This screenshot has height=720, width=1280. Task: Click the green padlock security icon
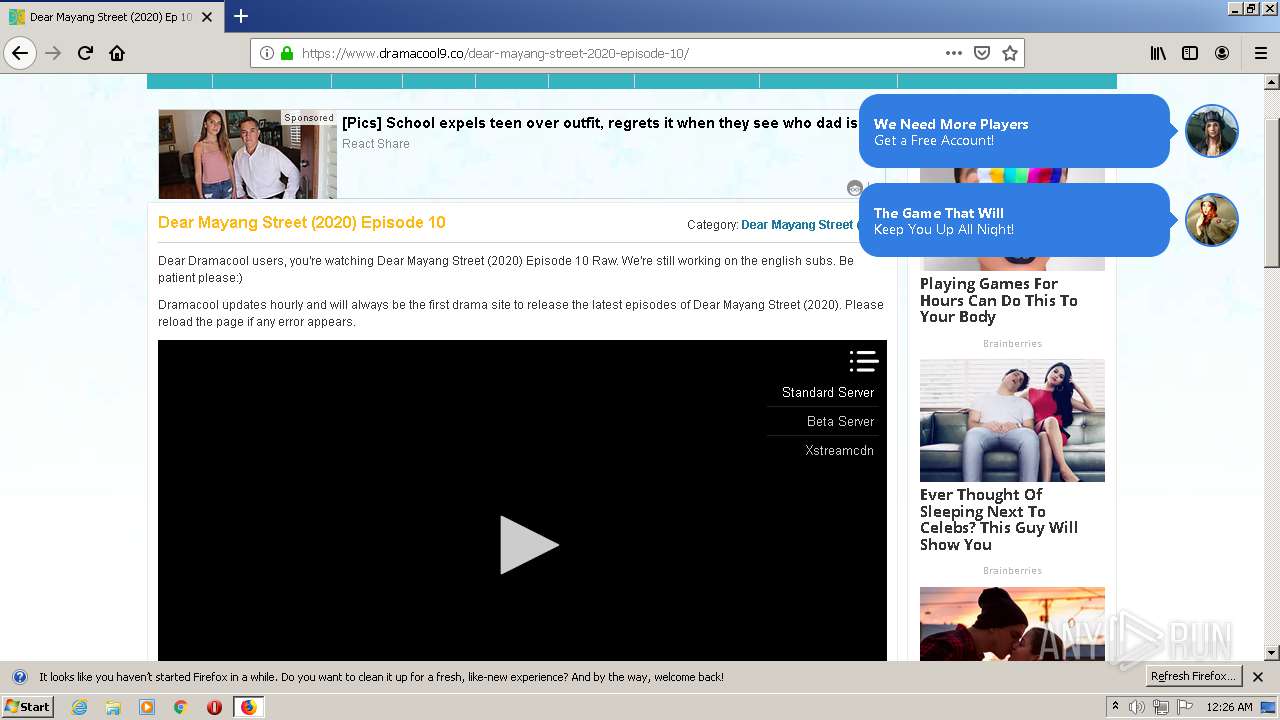(x=287, y=53)
